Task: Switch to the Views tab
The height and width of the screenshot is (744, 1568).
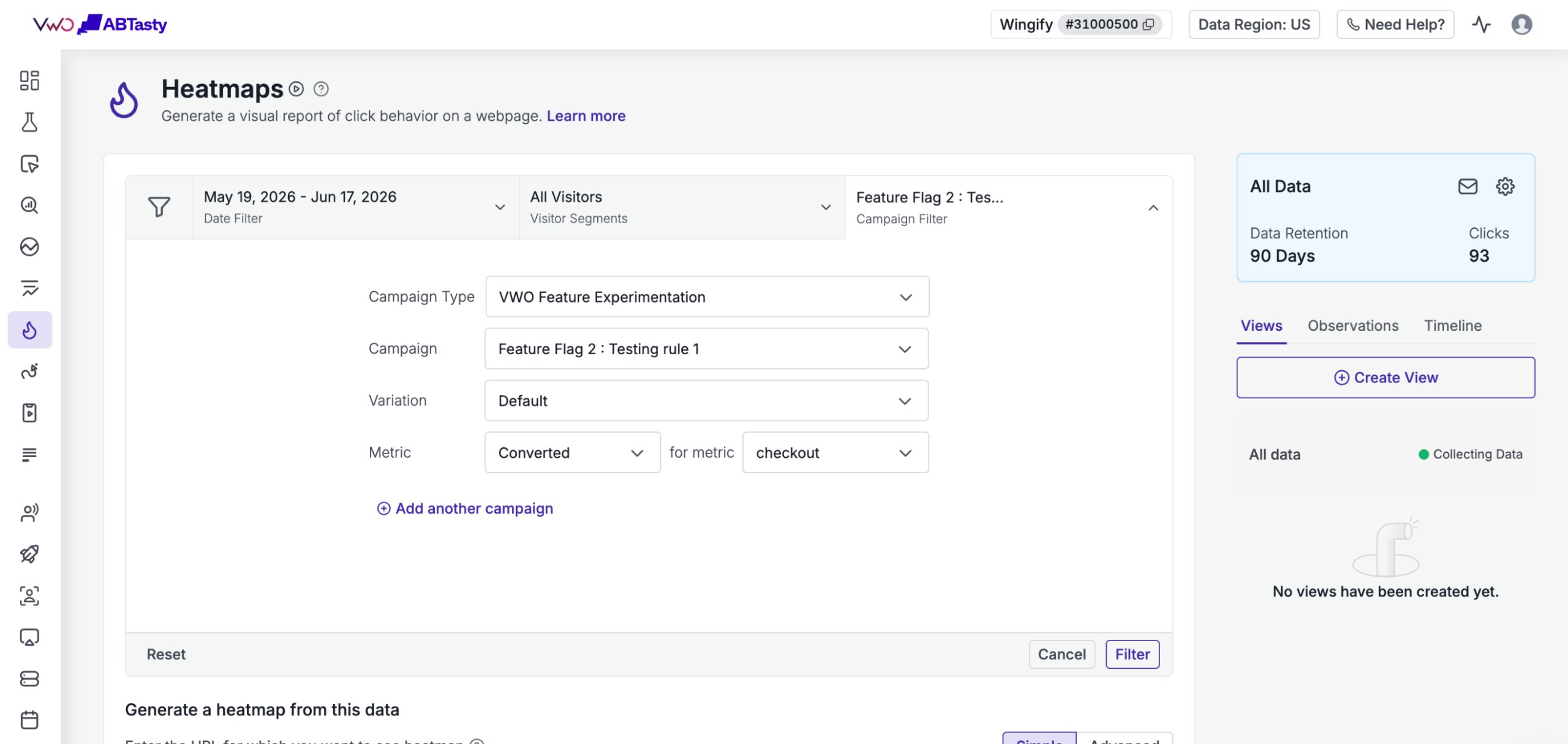Action: click(1261, 326)
